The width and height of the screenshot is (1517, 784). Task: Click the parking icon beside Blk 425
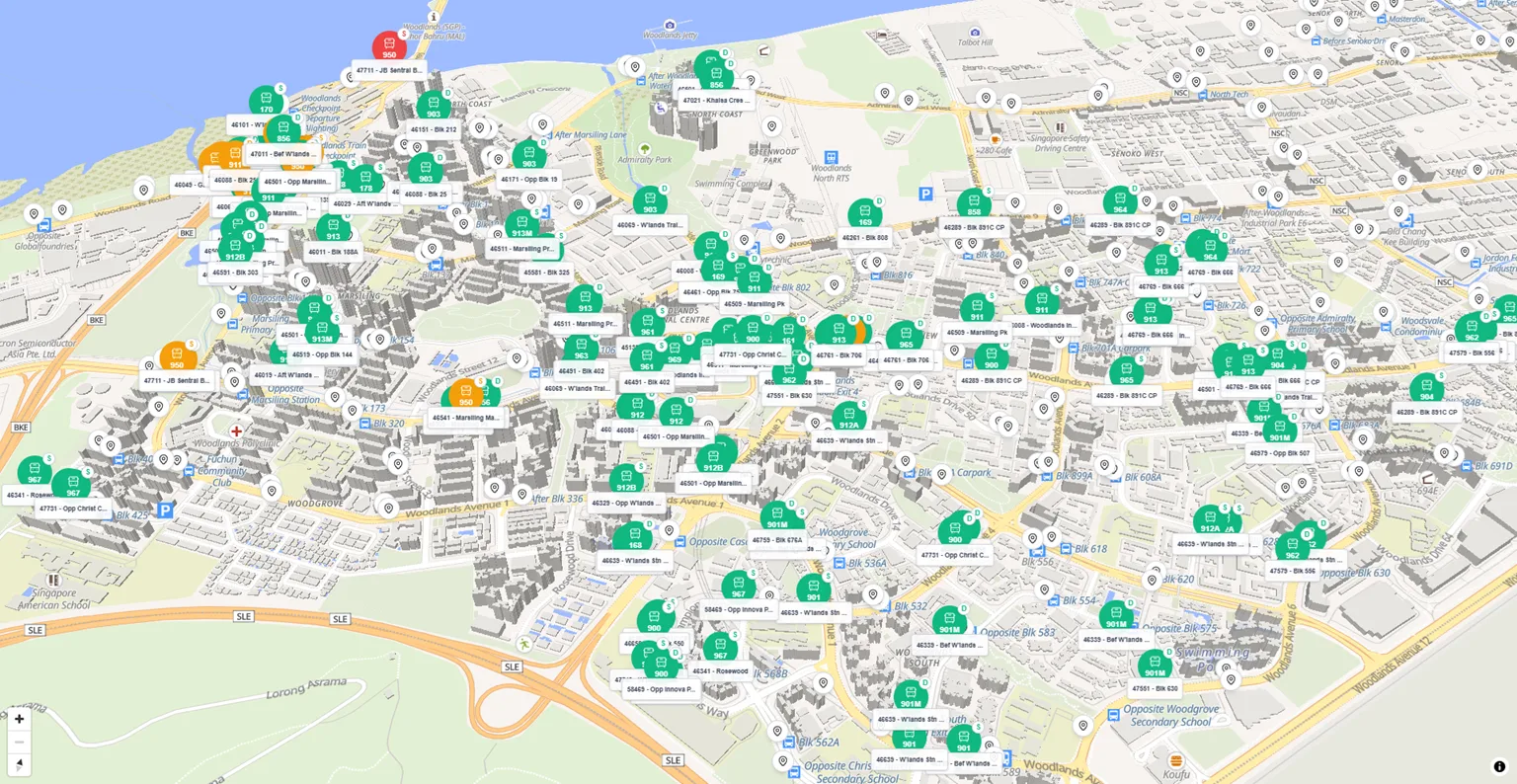[165, 510]
